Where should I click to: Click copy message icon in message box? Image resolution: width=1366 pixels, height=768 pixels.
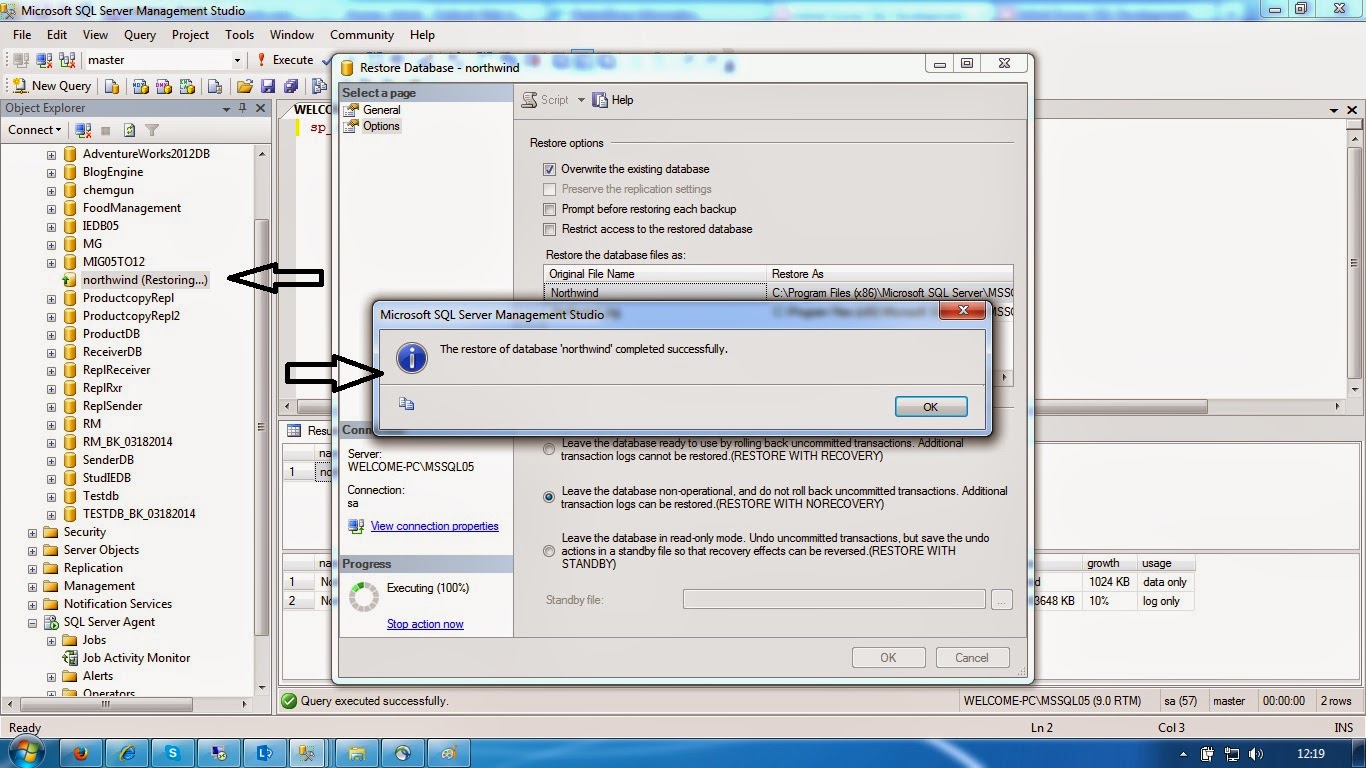click(406, 404)
